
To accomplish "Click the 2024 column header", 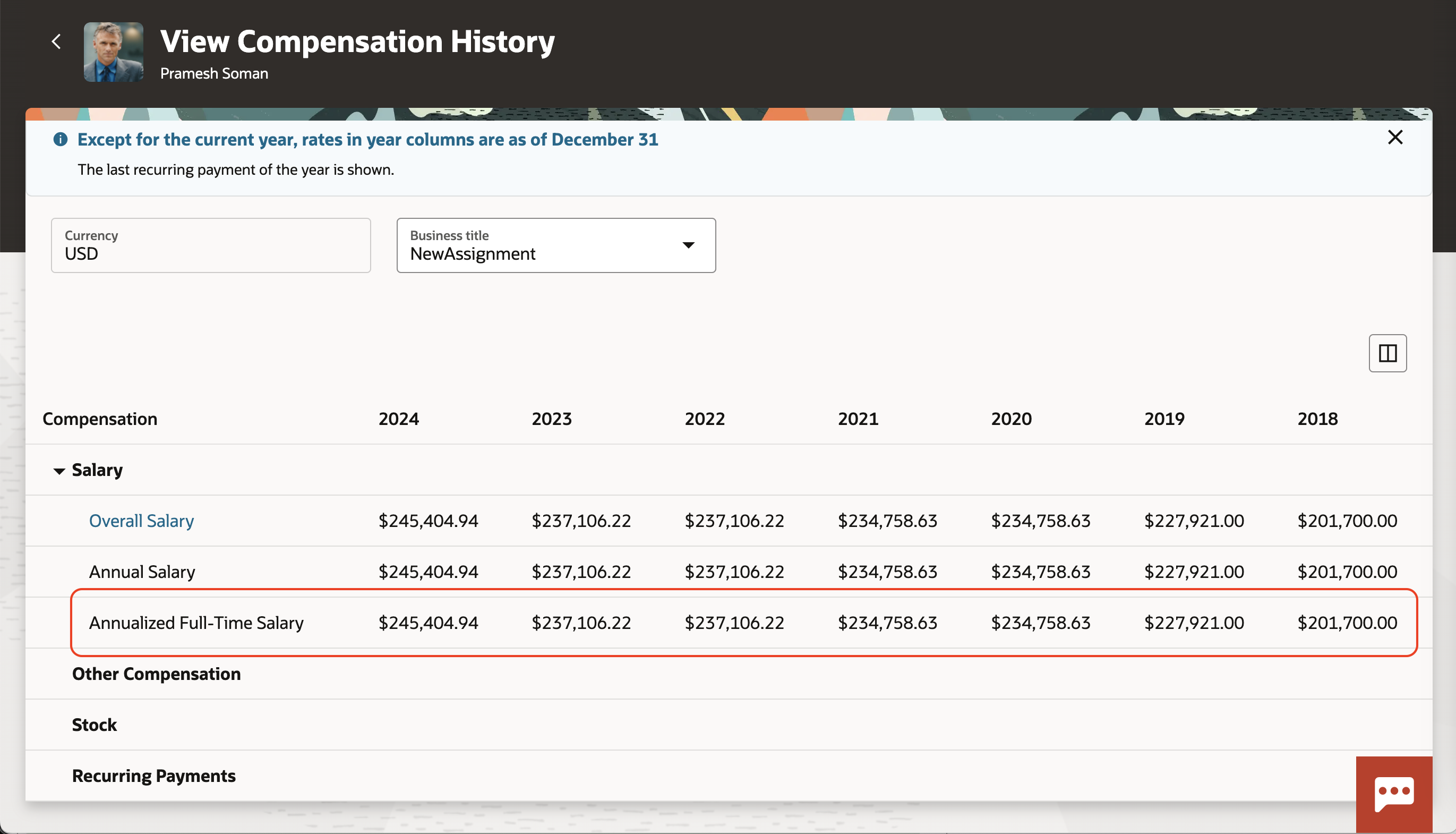I will tap(398, 419).
